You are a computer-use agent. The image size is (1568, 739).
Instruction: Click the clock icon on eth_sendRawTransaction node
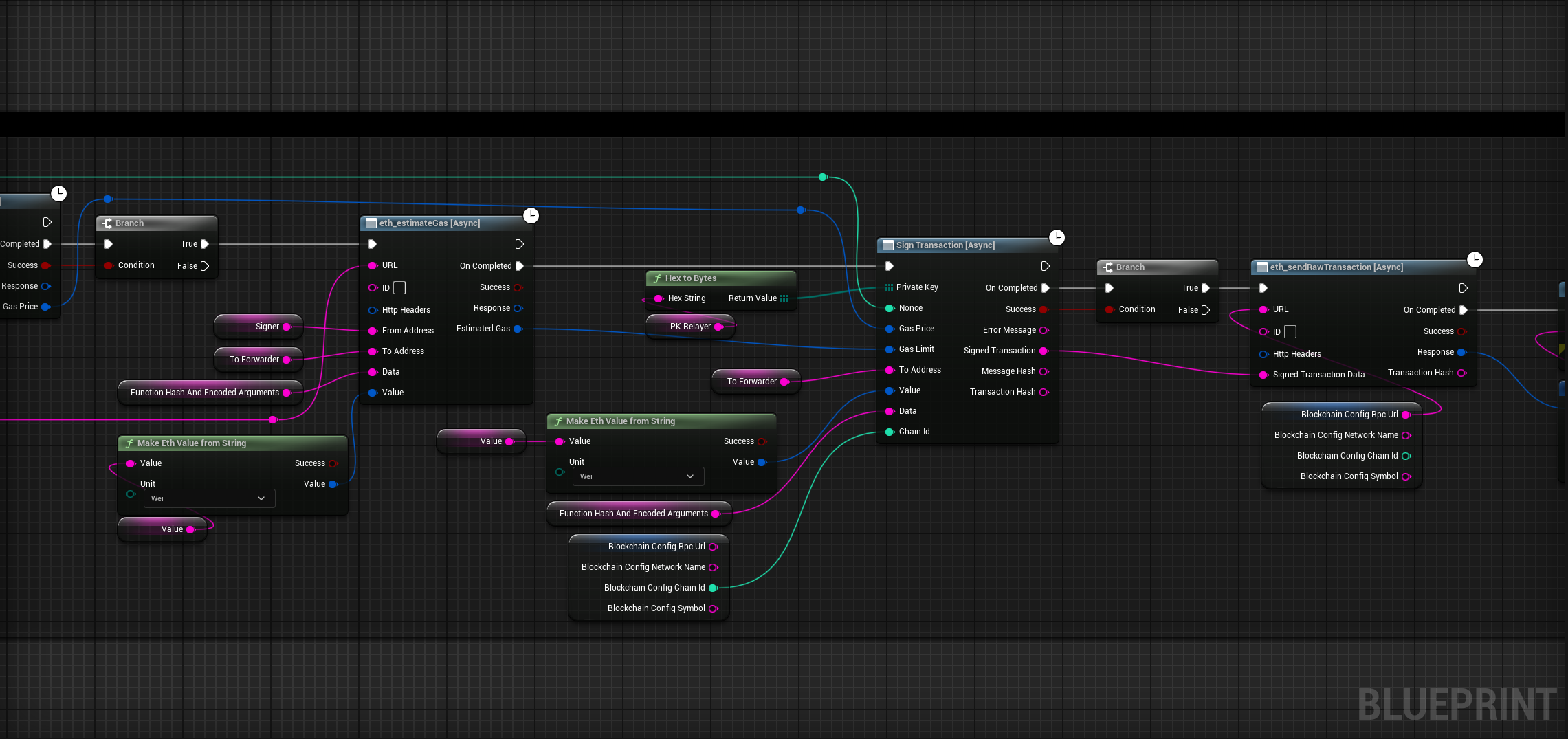[x=1475, y=260]
